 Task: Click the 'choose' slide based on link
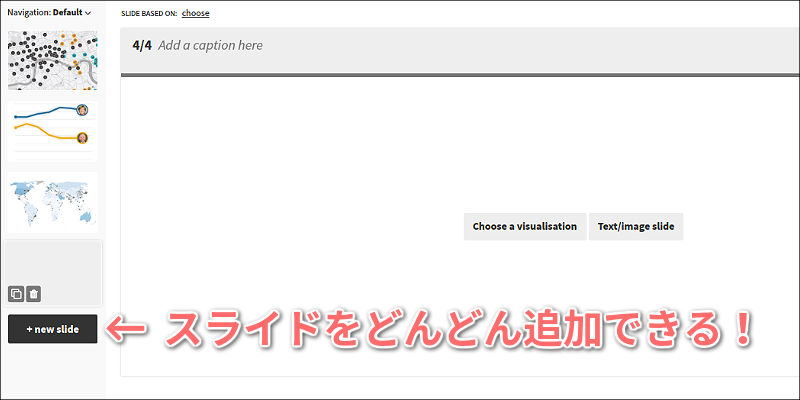coord(195,13)
